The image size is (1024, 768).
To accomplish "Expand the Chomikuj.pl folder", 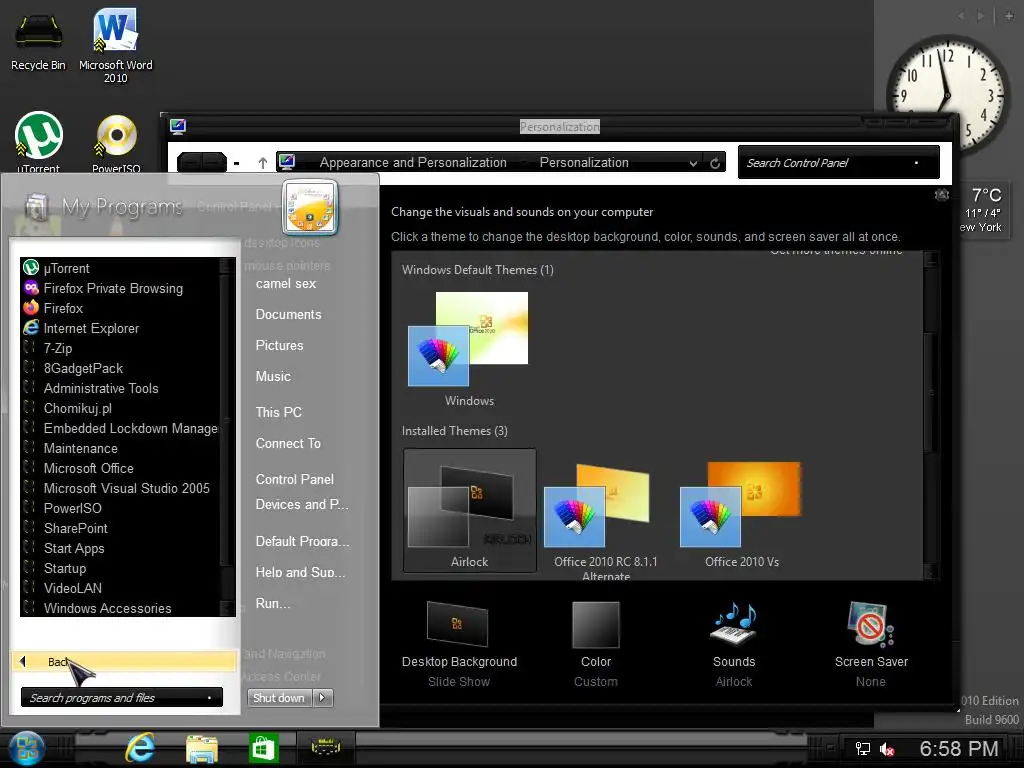I will point(121,408).
